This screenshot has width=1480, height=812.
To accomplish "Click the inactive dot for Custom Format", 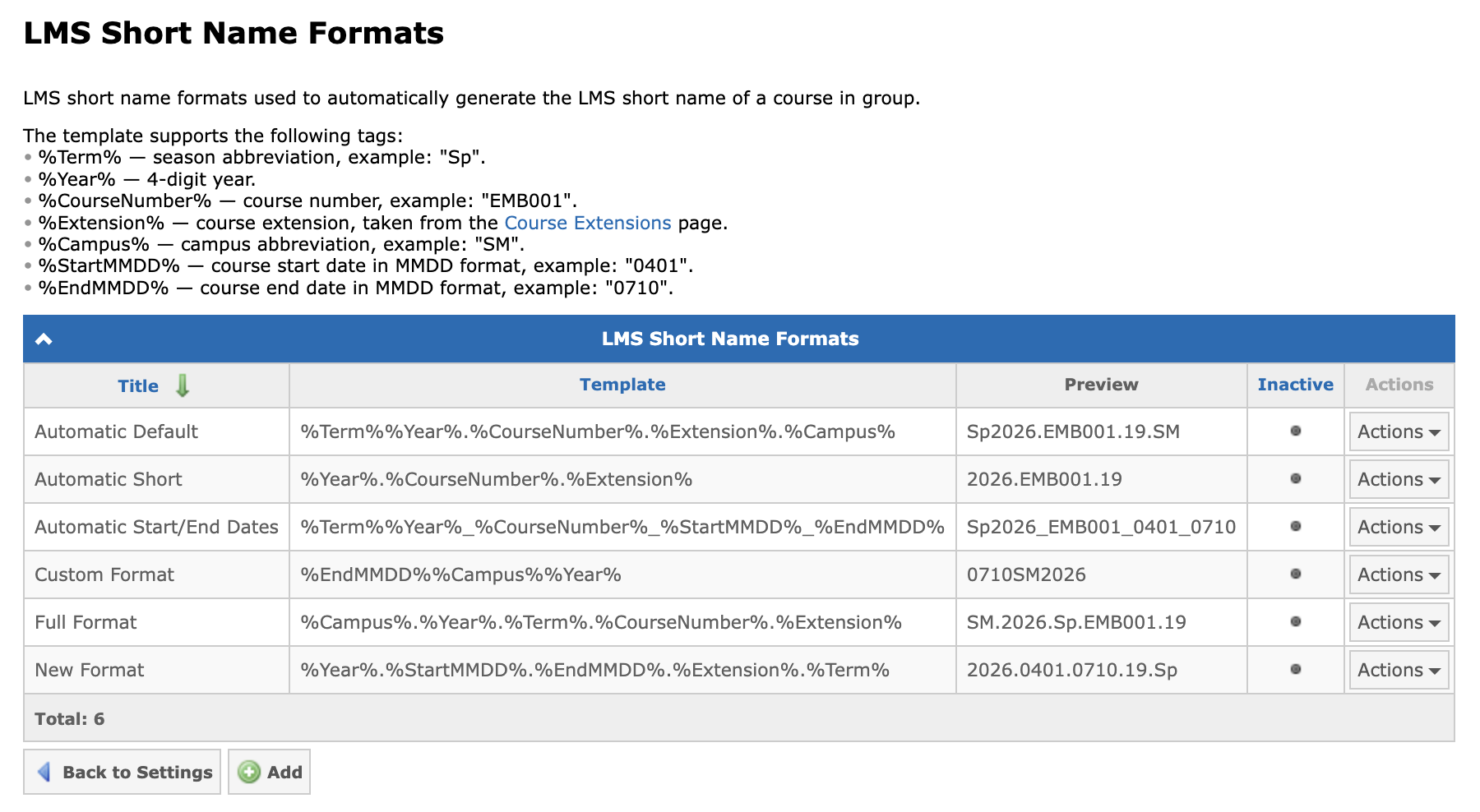I will pyautogui.click(x=1296, y=574).
